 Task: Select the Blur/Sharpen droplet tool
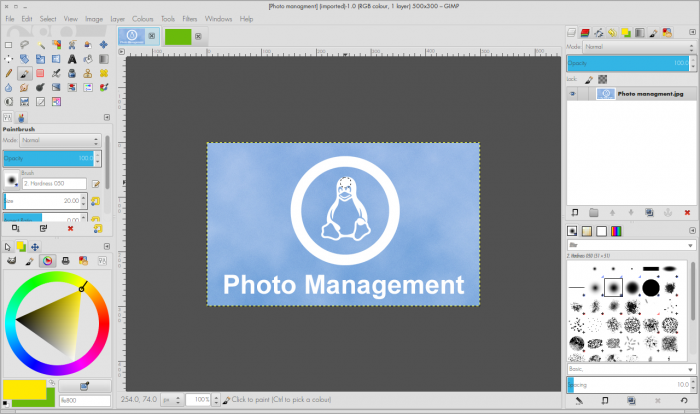coord(8,88)
